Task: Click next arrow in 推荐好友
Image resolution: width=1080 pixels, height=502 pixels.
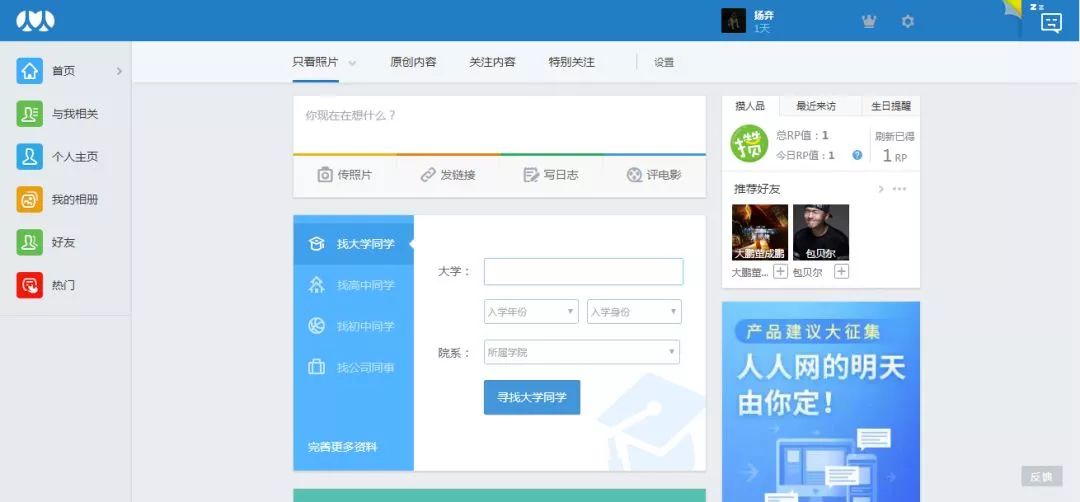Action: tap(881, 189)
